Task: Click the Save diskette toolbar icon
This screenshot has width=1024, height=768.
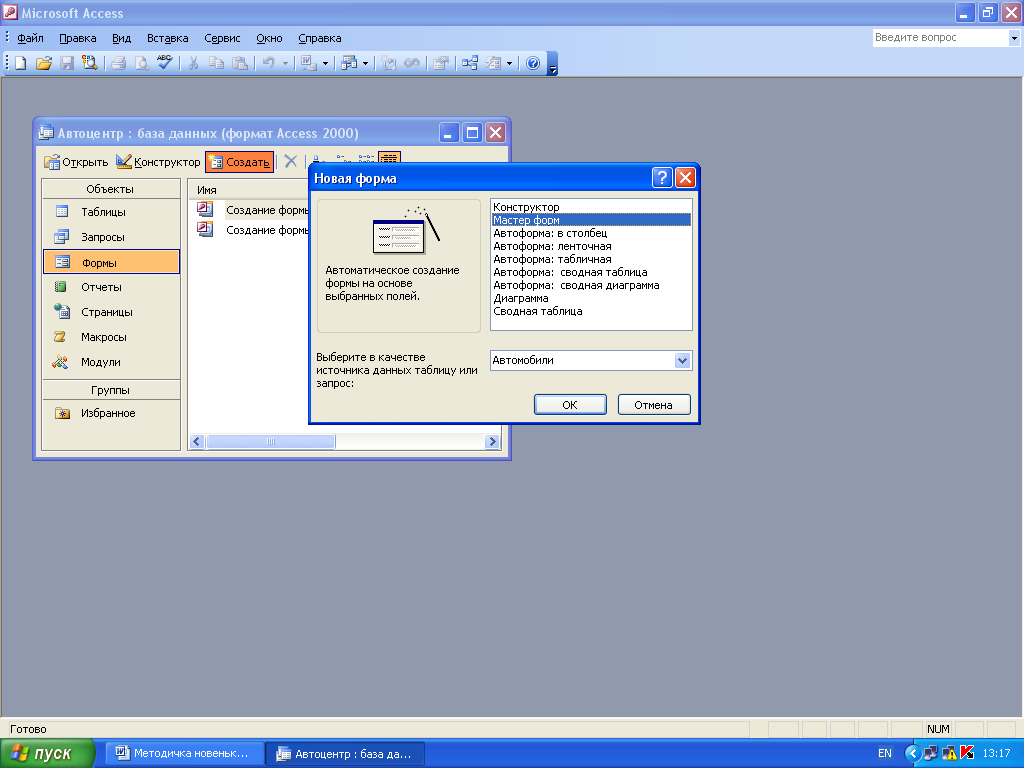Action: click(x=67, y=63)
